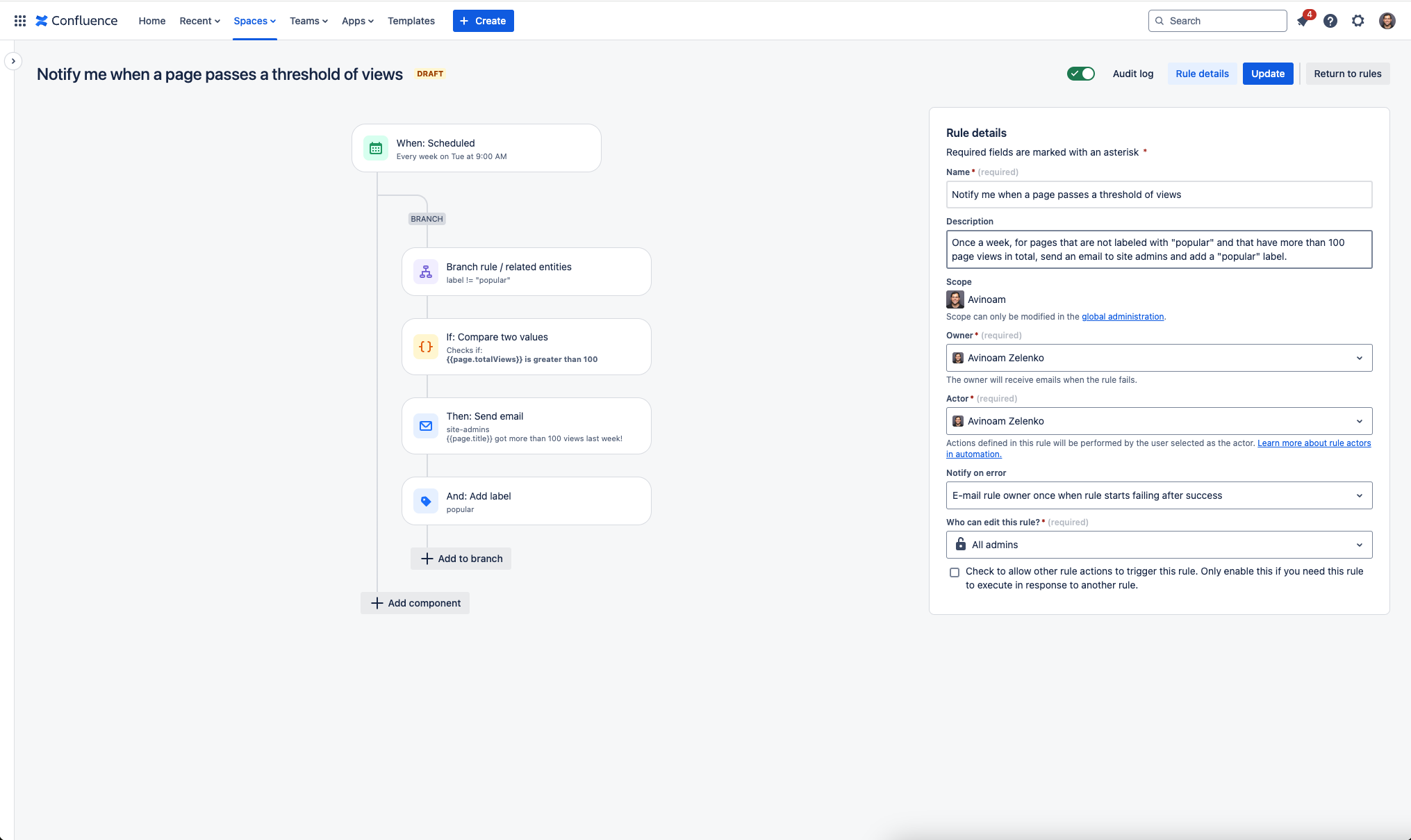This screenshot has height=840, width=1411.
Task: Click the Scheduled trigger calendar icon
Action: pyautogui.click(x=376, y=148)
